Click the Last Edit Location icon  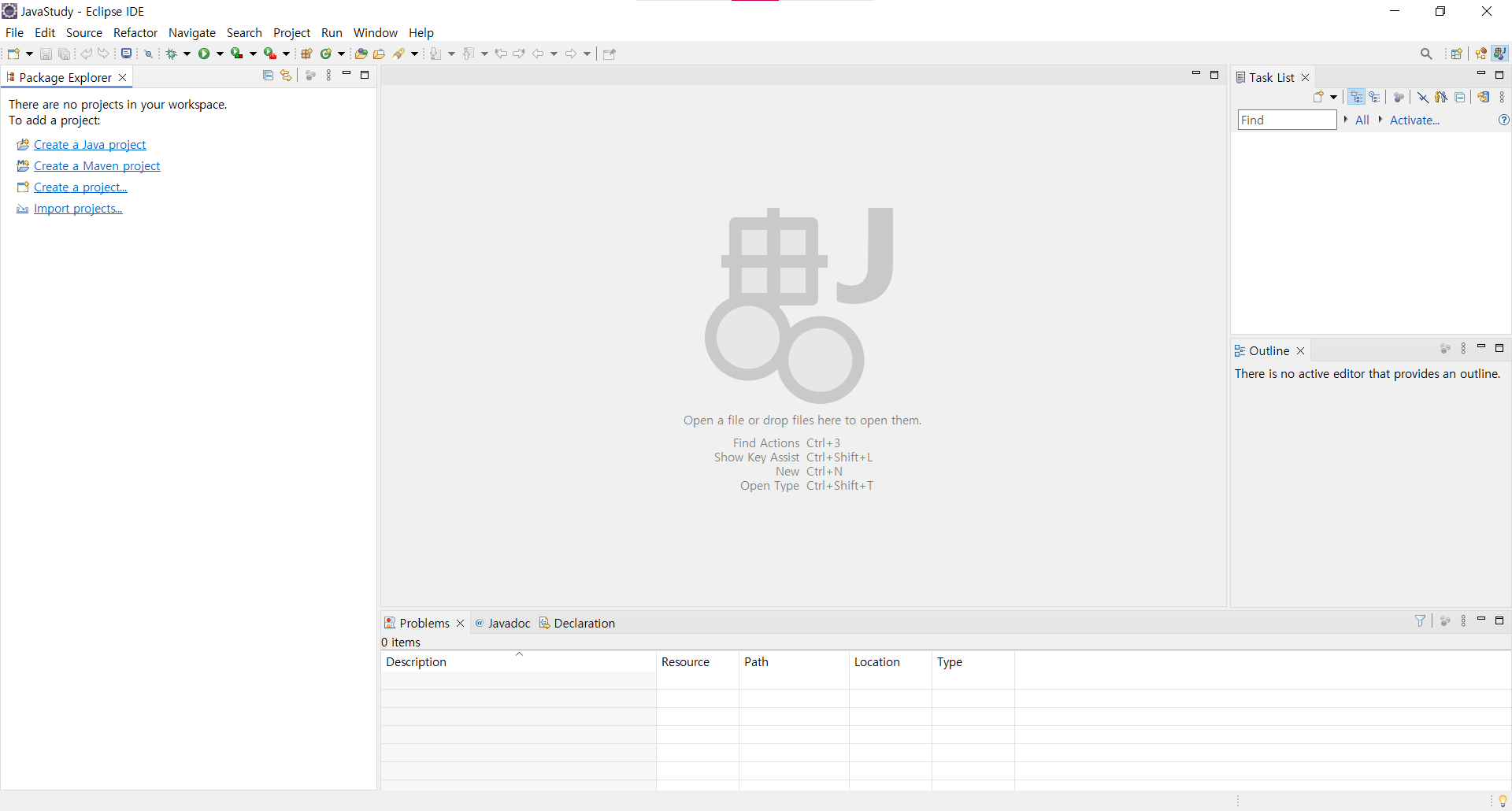501,54
